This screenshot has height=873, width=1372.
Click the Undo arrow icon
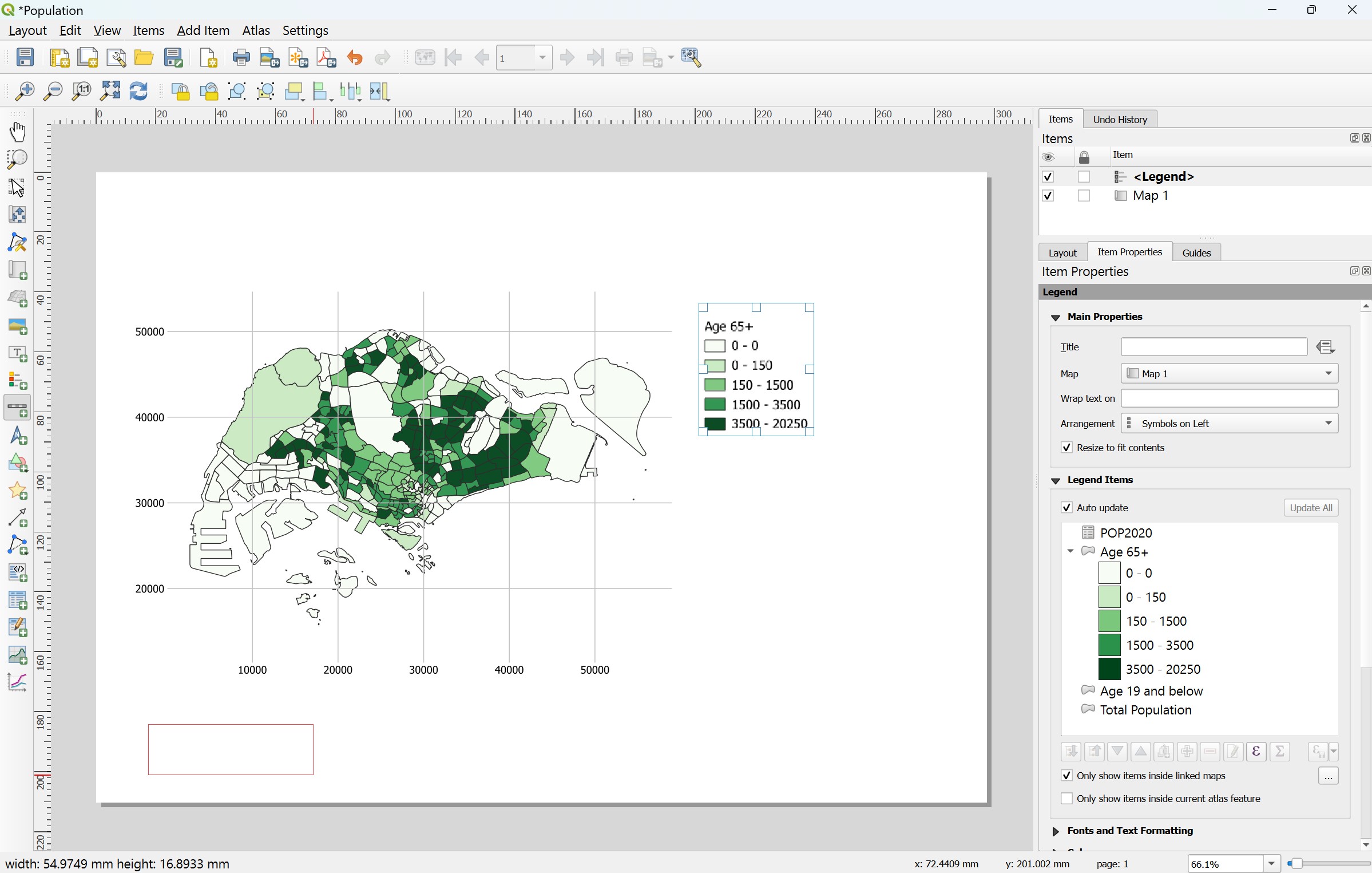point(355,57)
